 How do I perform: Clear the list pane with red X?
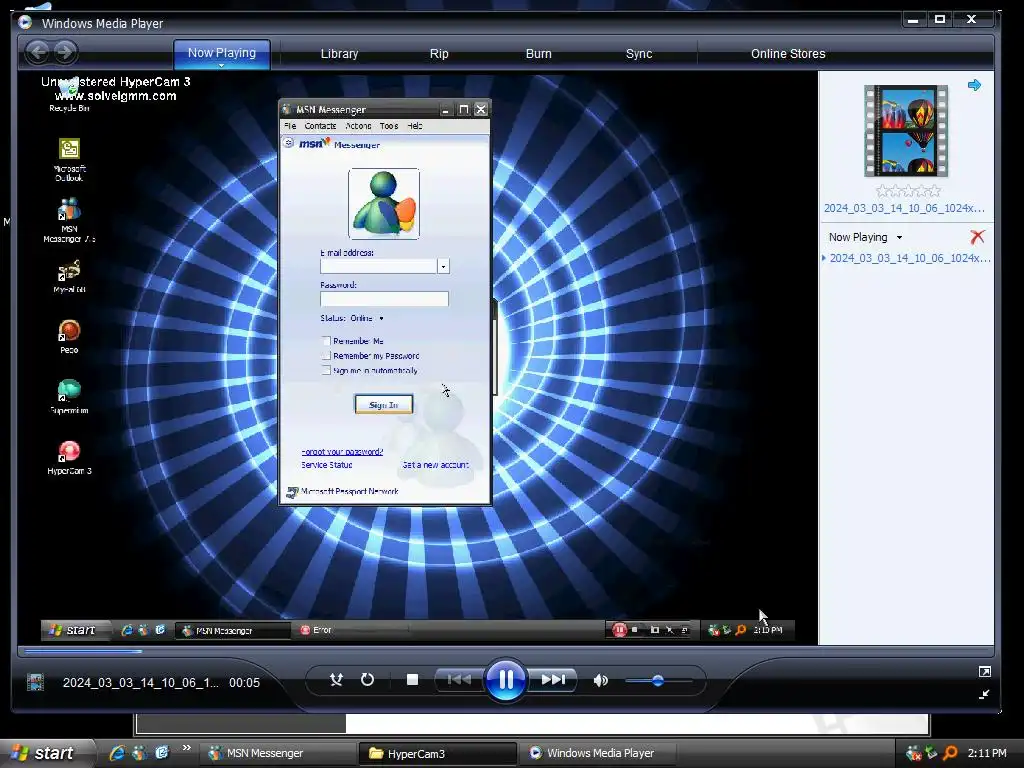977,236
